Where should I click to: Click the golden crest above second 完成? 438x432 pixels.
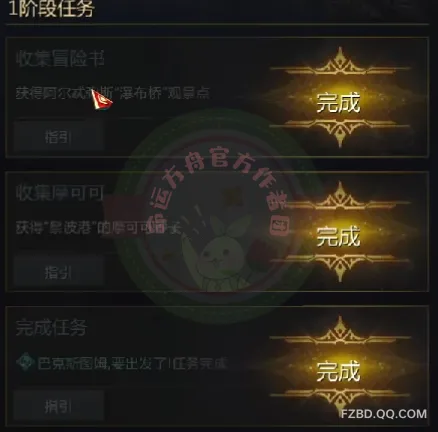[x=339, y=197]
